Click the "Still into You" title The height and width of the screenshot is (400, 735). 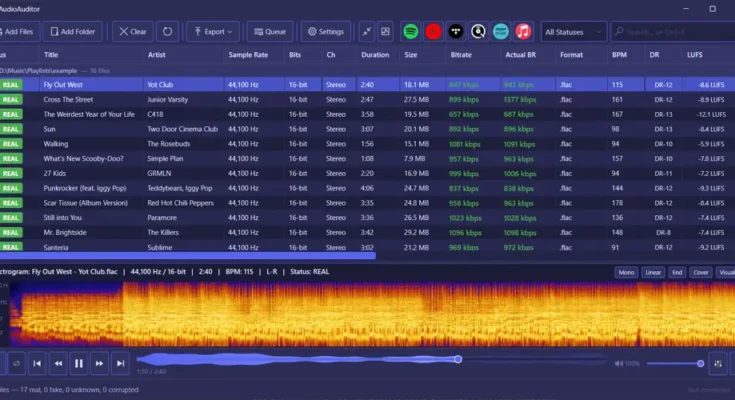[x=62, y=218]
